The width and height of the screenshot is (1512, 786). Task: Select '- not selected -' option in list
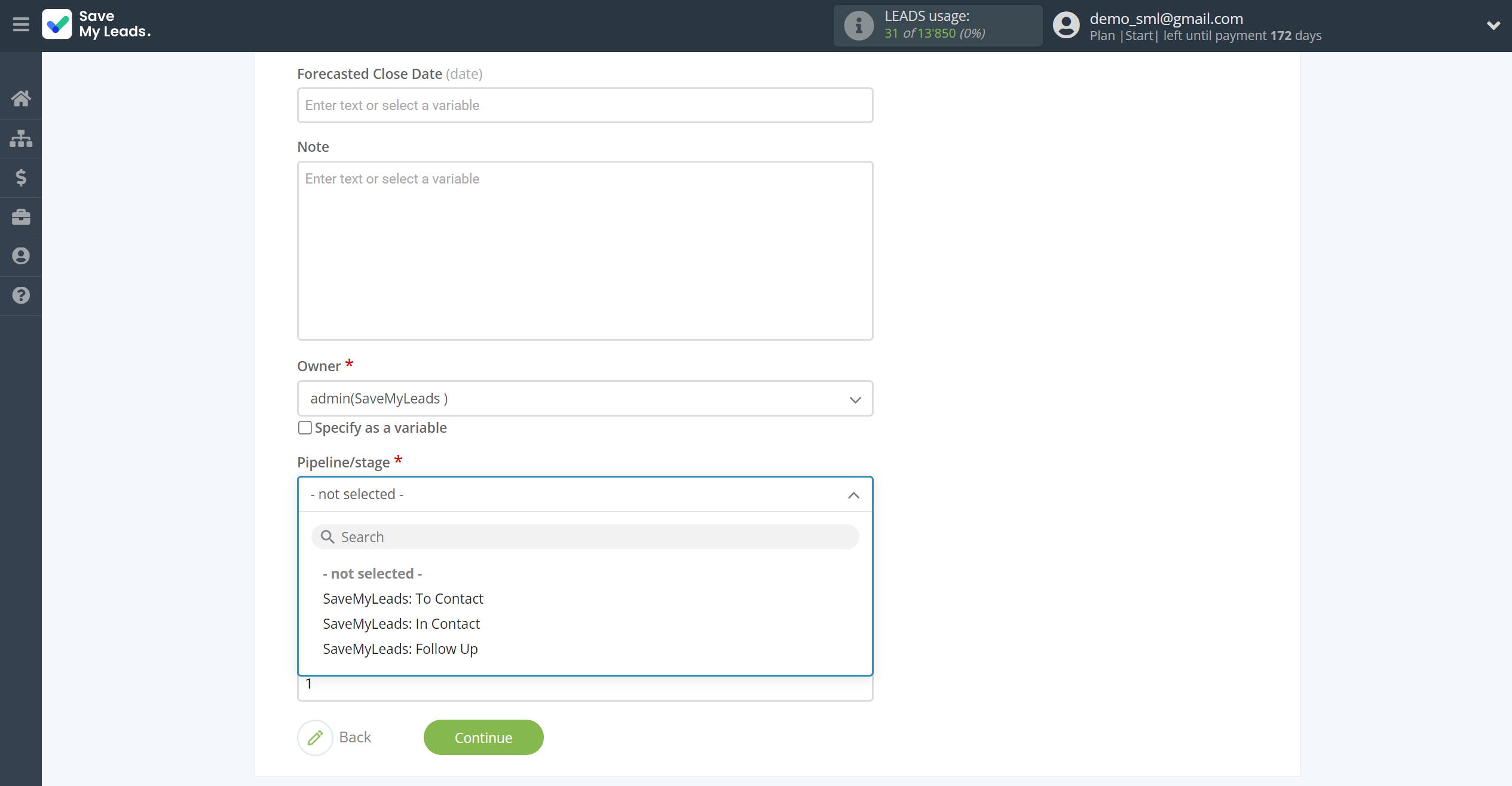[372, 573]
